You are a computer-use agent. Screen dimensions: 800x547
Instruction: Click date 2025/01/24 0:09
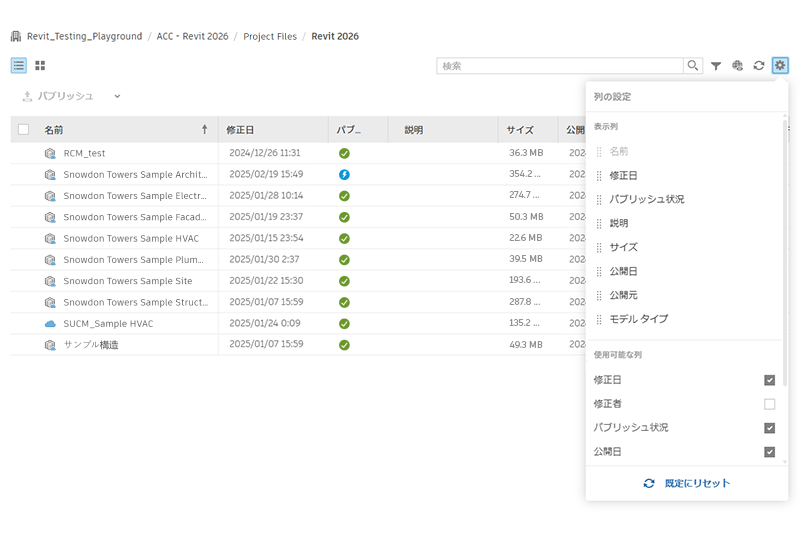click(265, 323)
